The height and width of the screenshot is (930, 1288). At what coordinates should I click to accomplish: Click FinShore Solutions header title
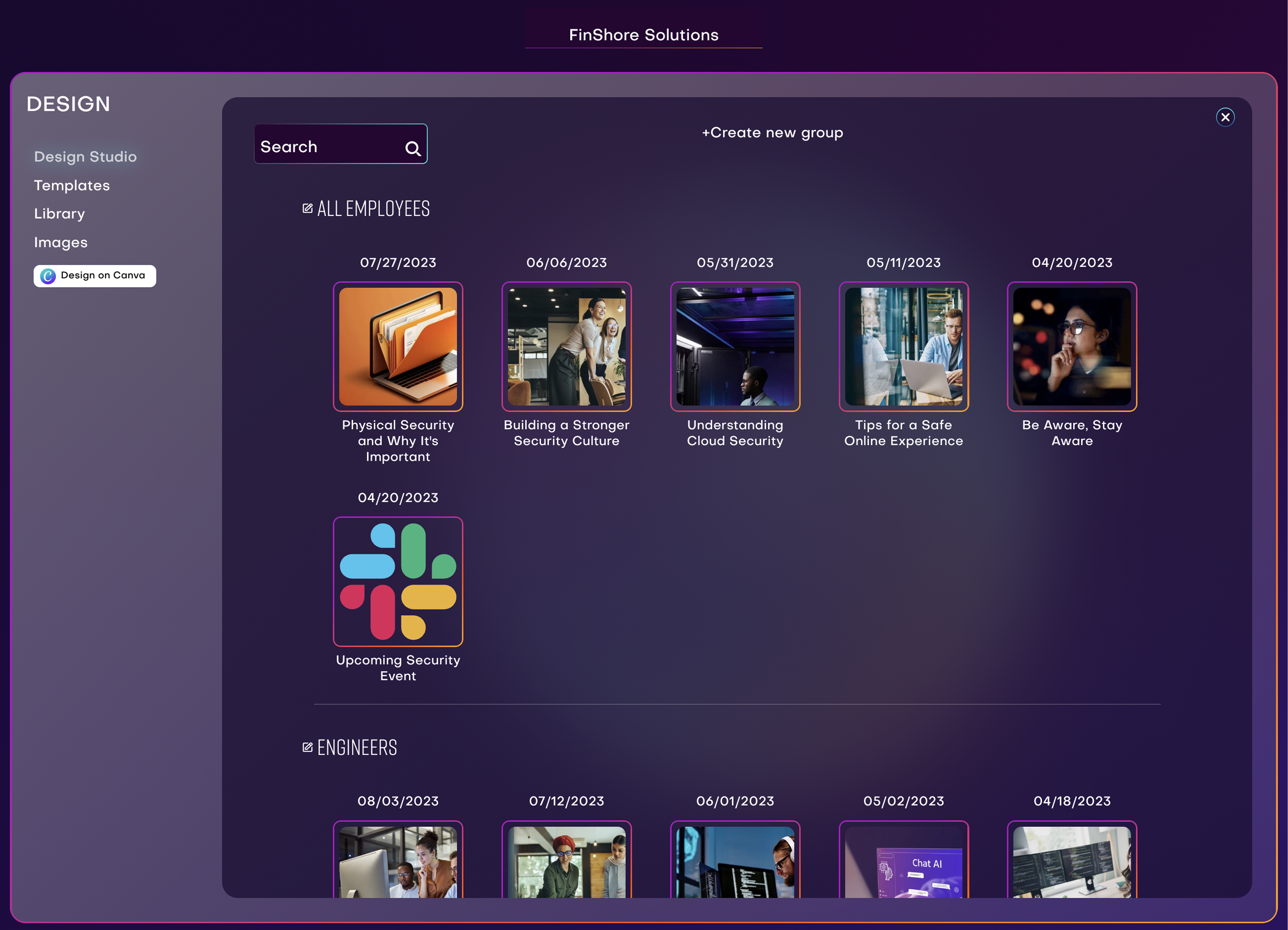643,35
